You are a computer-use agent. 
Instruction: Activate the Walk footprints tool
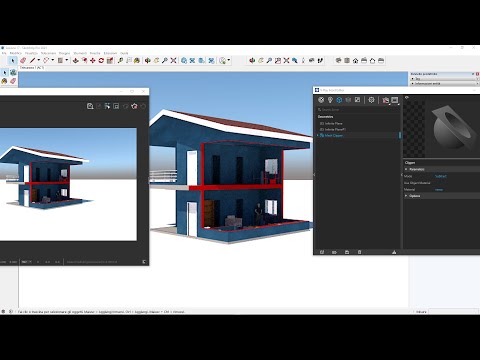pyautogui.click(x=320, y=60)
